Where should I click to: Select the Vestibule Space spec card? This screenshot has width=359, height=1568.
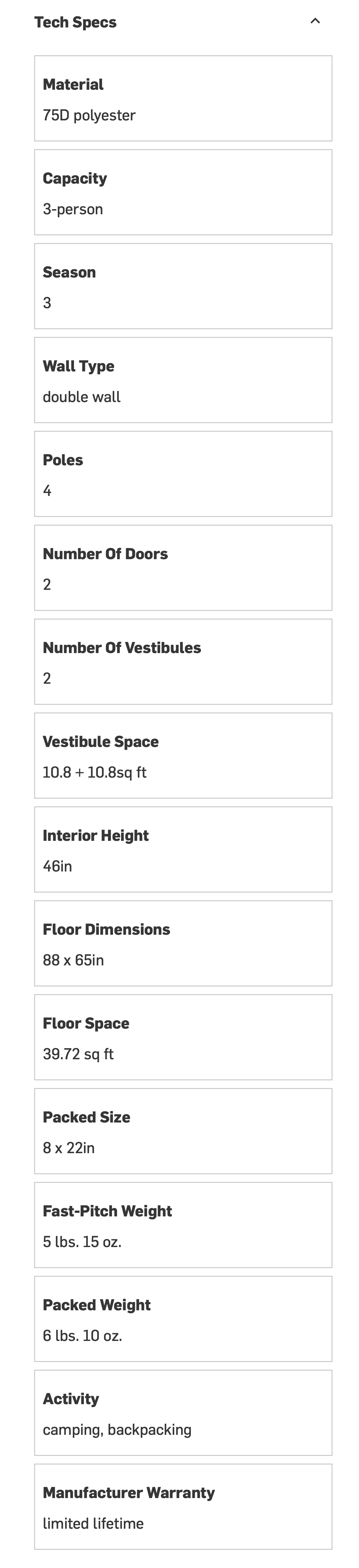[x=183, y=755]
